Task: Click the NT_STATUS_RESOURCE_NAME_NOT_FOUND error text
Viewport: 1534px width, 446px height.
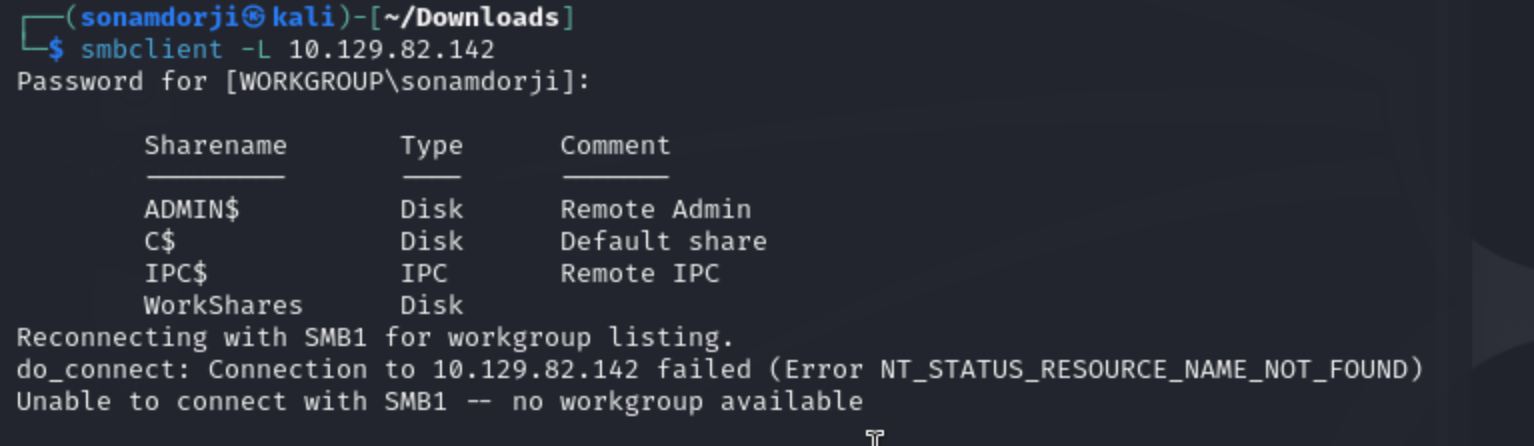Action: (1143, 369)
